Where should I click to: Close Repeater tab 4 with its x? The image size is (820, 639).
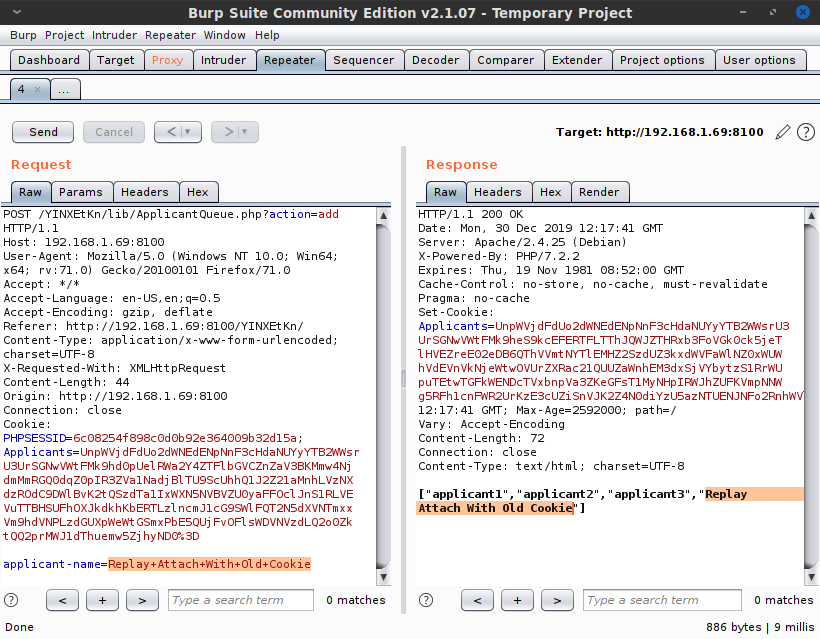click(38, 89)
